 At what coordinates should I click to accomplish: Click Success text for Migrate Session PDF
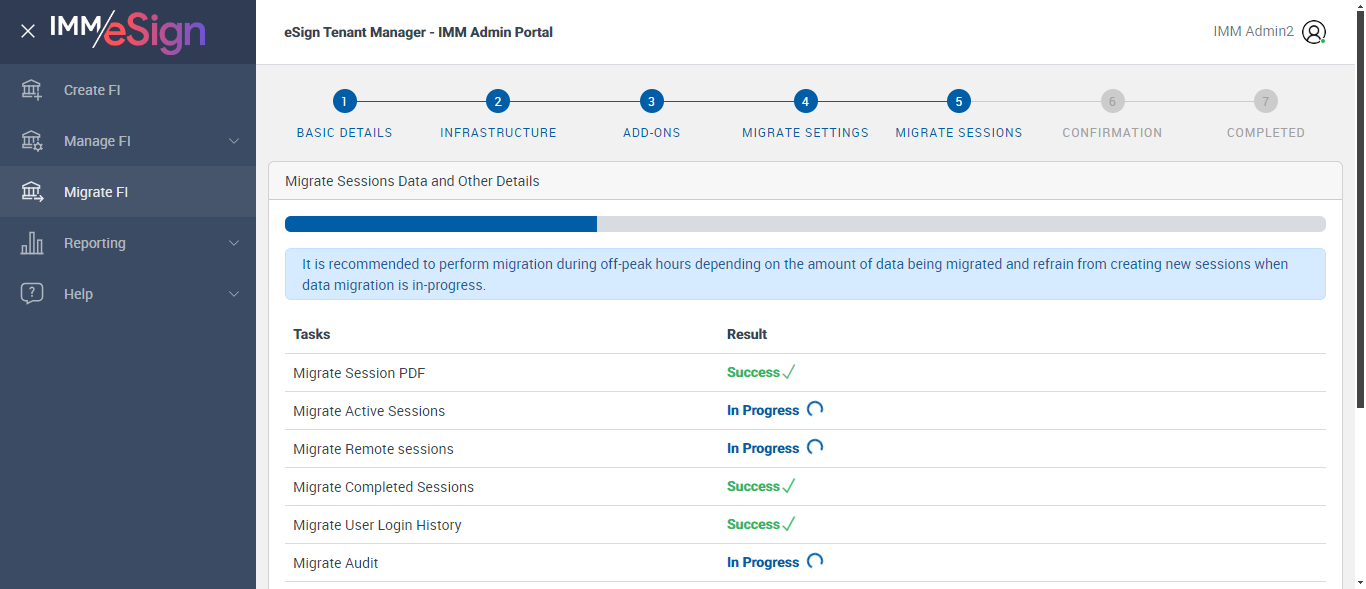(753, 372)
